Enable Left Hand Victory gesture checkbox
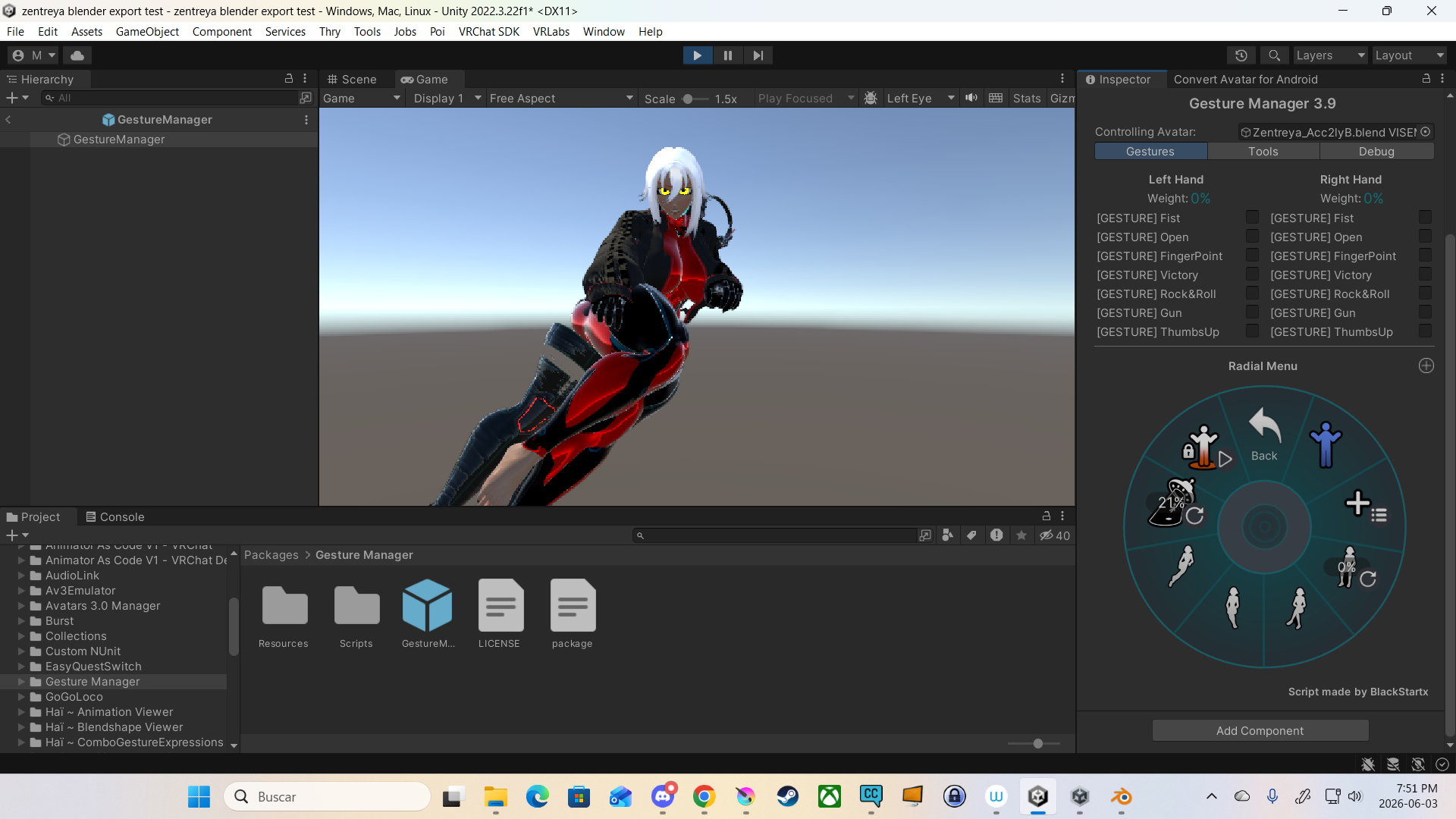 click(1252, 275)
